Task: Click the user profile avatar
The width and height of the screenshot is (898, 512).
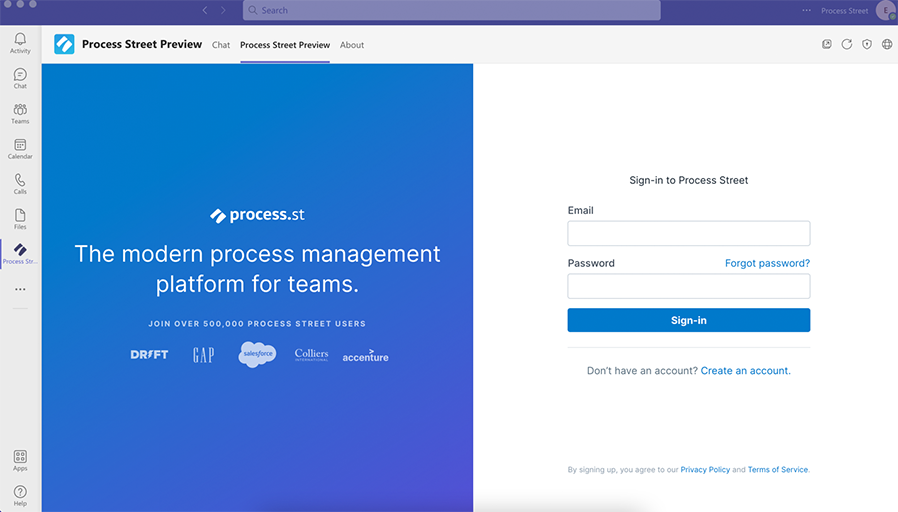Action: pos(887,10)
